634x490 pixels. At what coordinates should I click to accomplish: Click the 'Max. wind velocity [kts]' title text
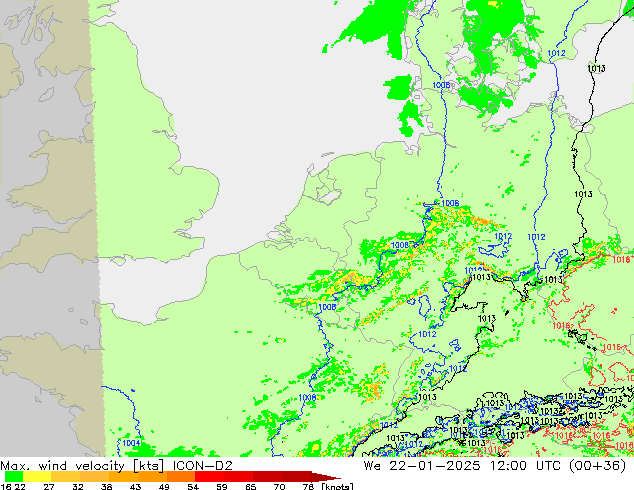click(82, 466)
